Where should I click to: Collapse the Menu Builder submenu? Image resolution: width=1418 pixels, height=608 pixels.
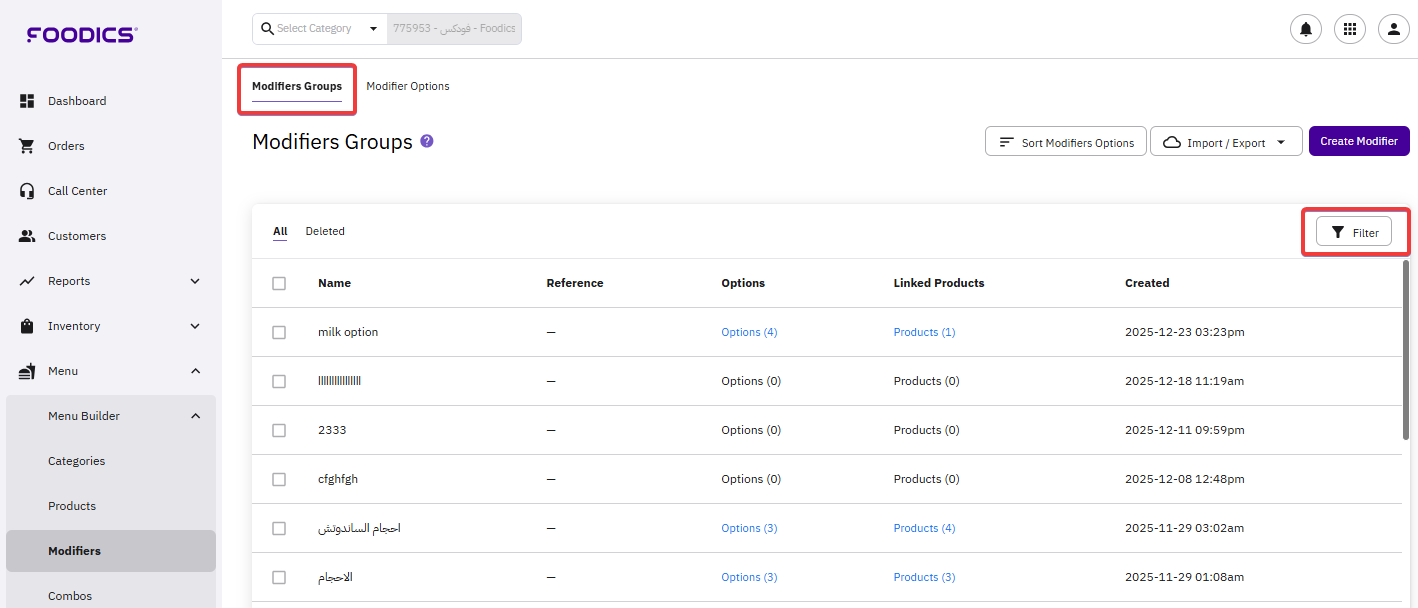195,416
